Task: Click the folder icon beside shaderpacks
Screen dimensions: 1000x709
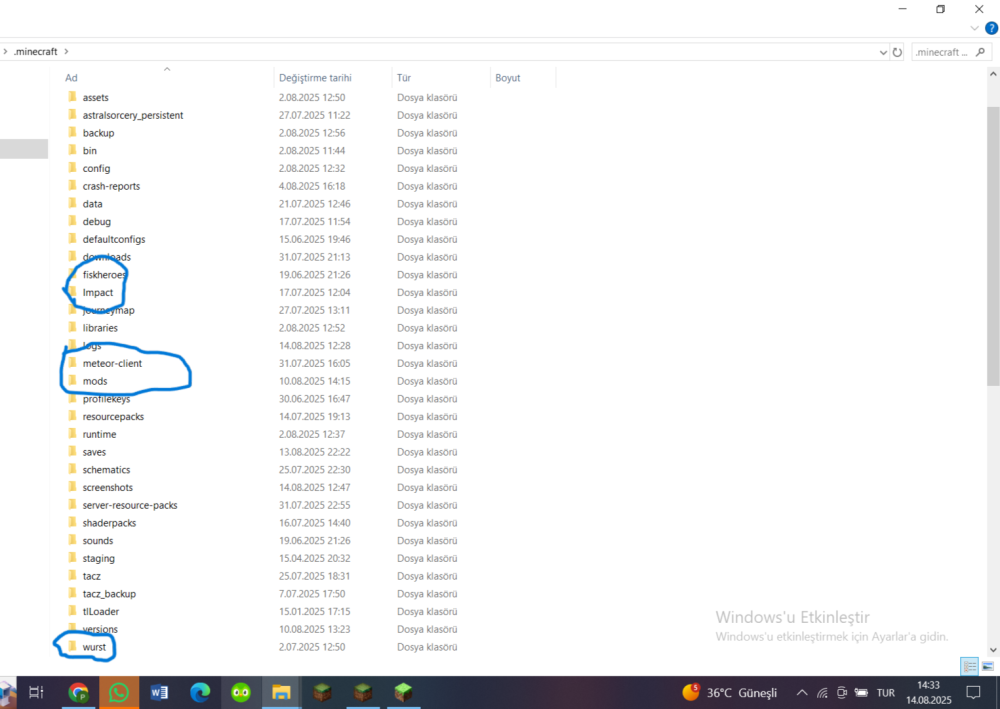Action: [72, 523]
